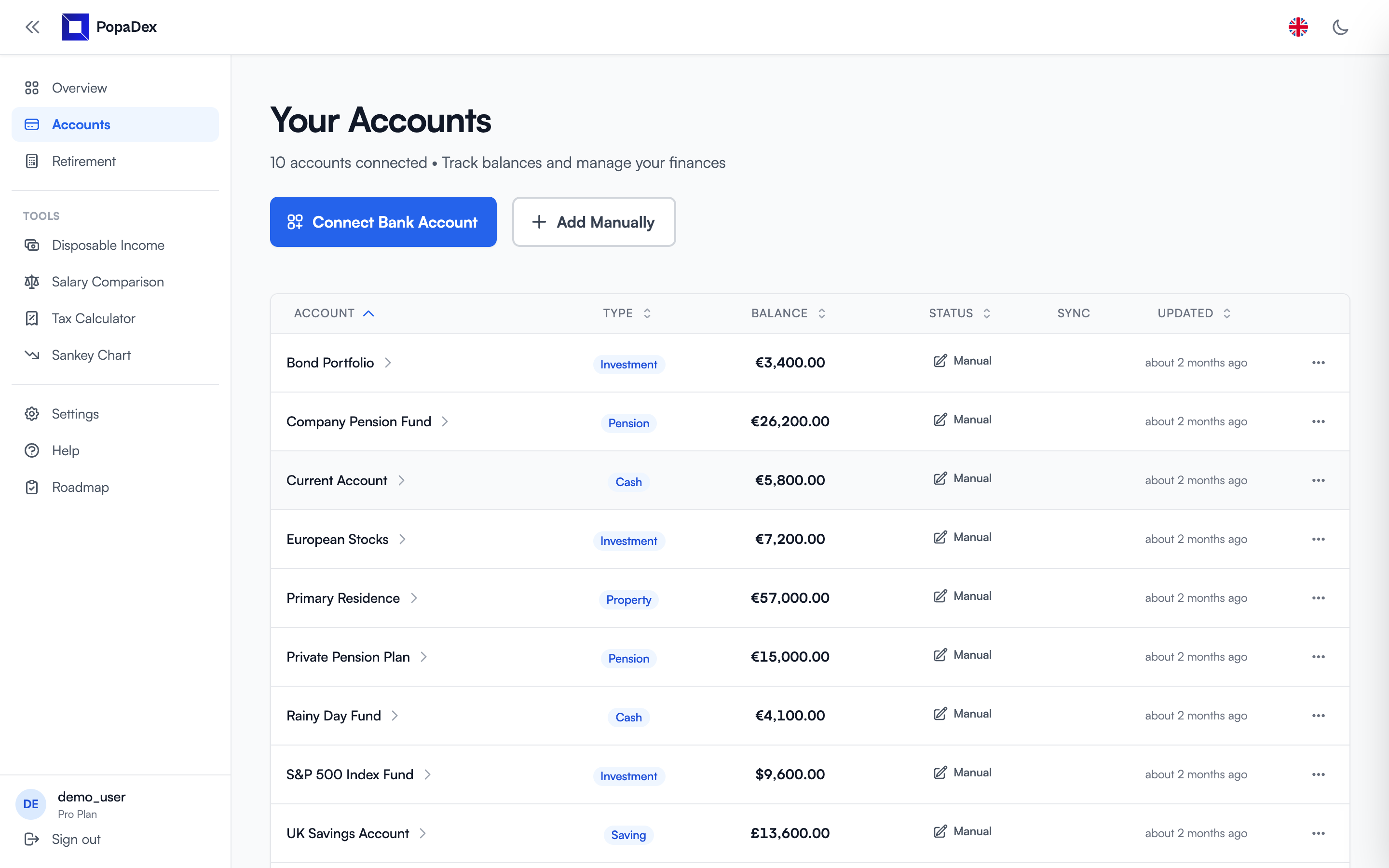The width and height of the screenshot is (1389, 868).
Task: Expand the Company Pension Fund row
Action: click(446, 421)
